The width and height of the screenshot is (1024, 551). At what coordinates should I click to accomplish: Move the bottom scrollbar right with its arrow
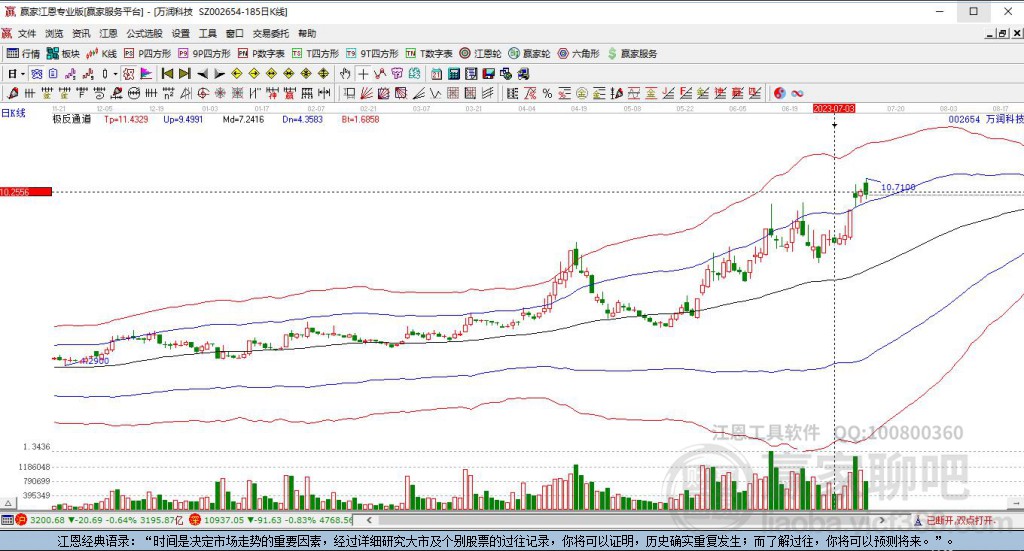[882, 520]
